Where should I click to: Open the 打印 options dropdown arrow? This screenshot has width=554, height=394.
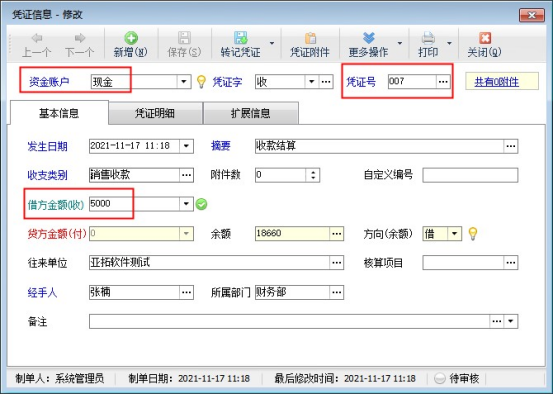click(449, 43)
